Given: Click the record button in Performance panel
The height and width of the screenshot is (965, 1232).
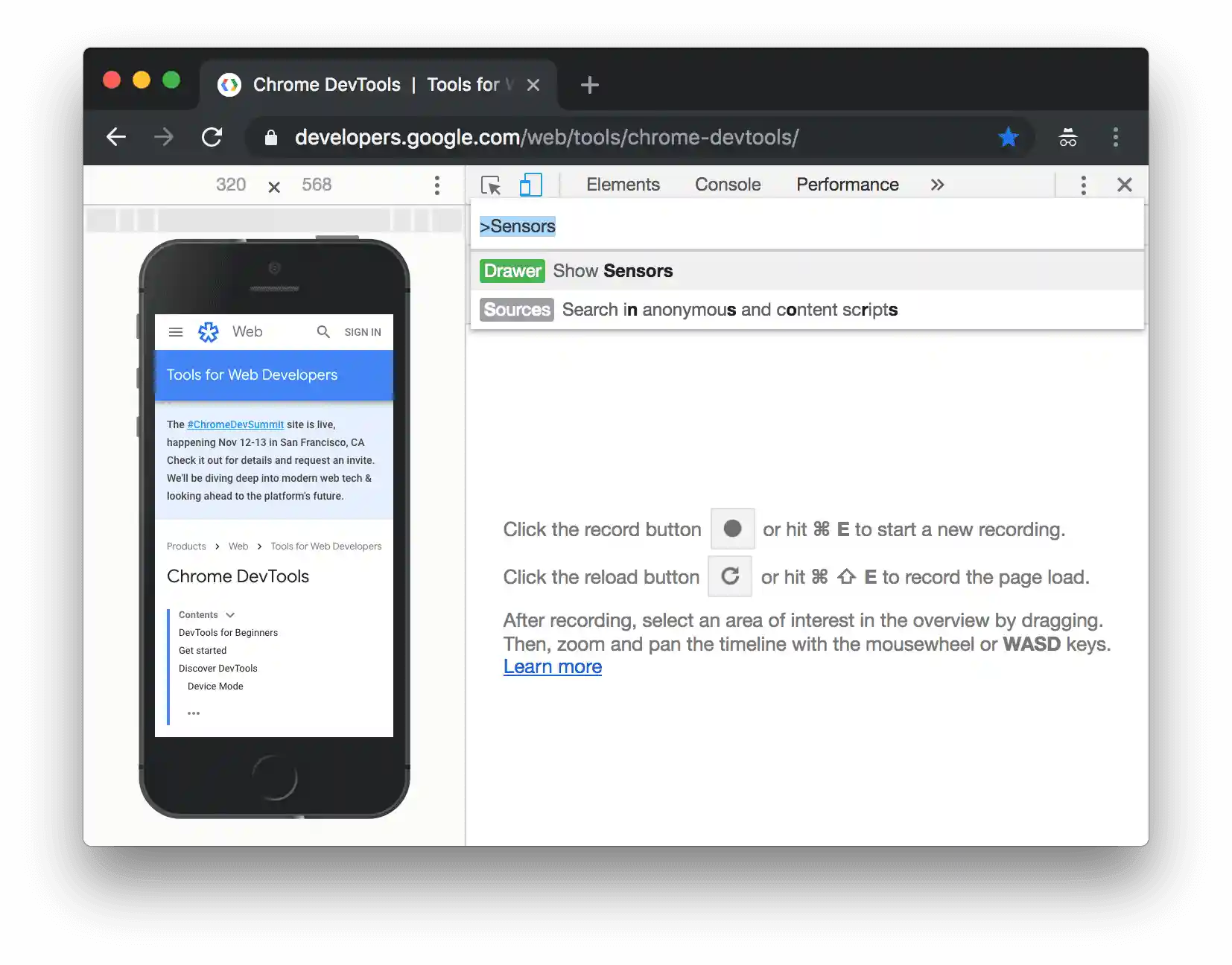Looking at the screenshot, I should (x=732, y=529).
